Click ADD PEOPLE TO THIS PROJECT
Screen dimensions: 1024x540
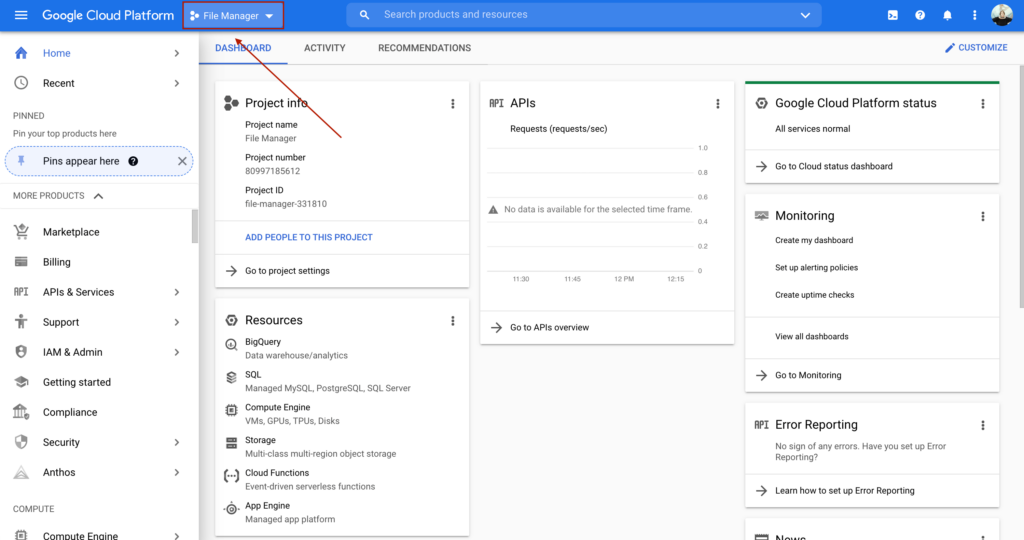[308, 237]
